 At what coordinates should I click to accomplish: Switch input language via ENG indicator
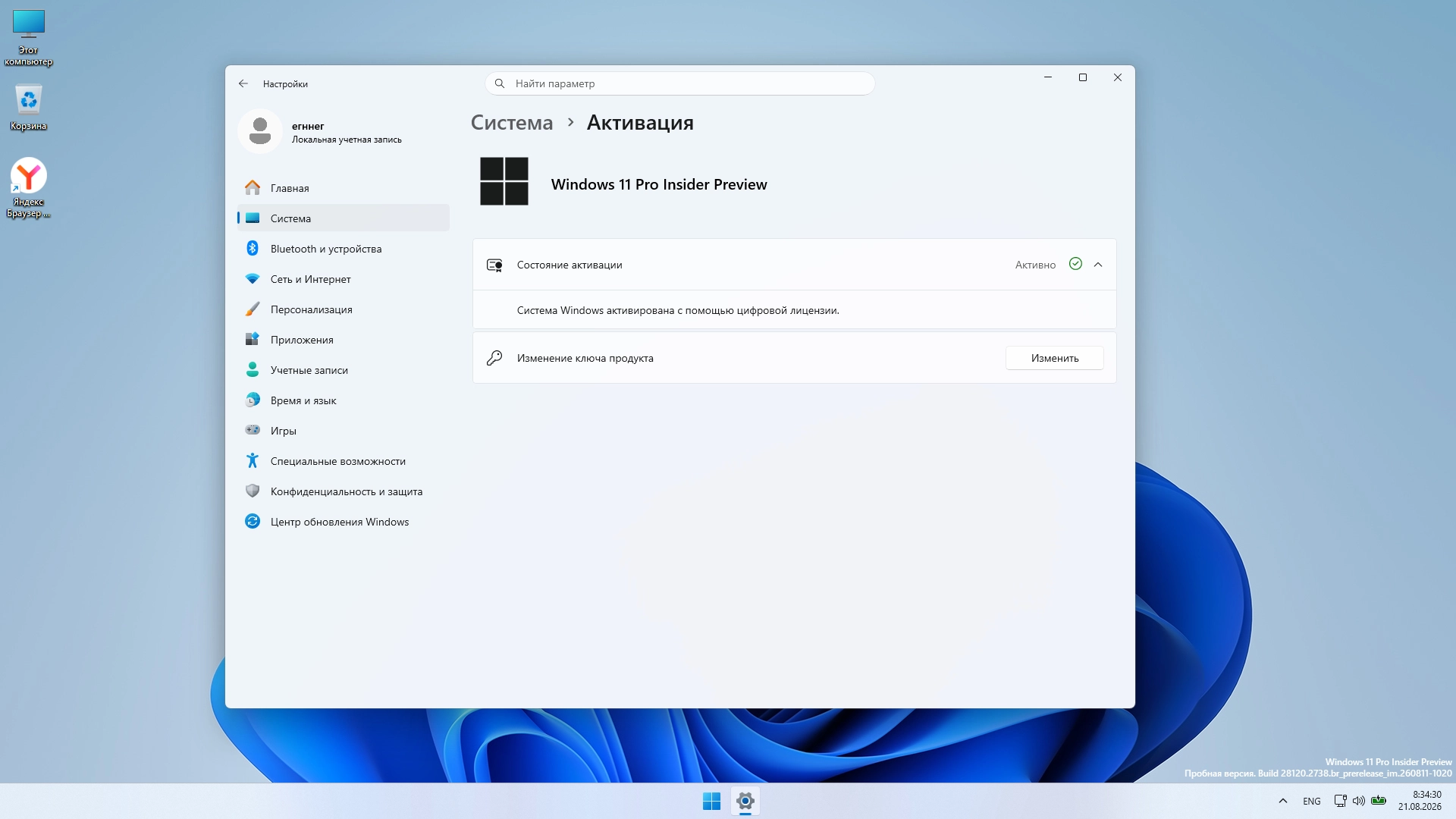pos(1312,801)
